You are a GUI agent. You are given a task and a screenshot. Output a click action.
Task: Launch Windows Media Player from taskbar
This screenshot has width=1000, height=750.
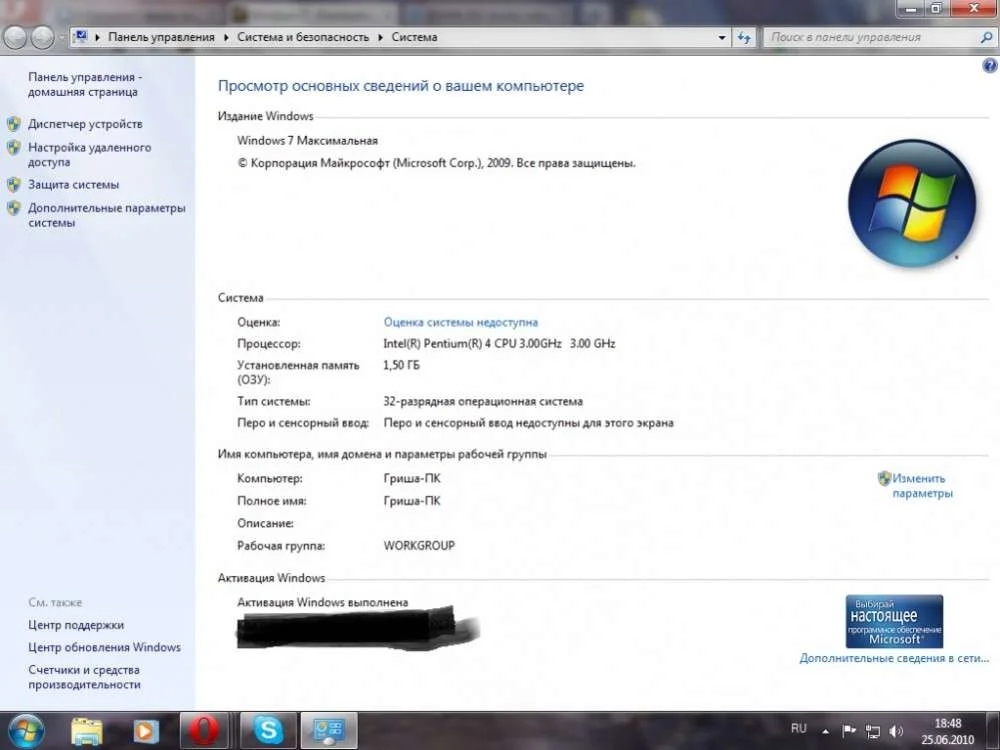145,731
